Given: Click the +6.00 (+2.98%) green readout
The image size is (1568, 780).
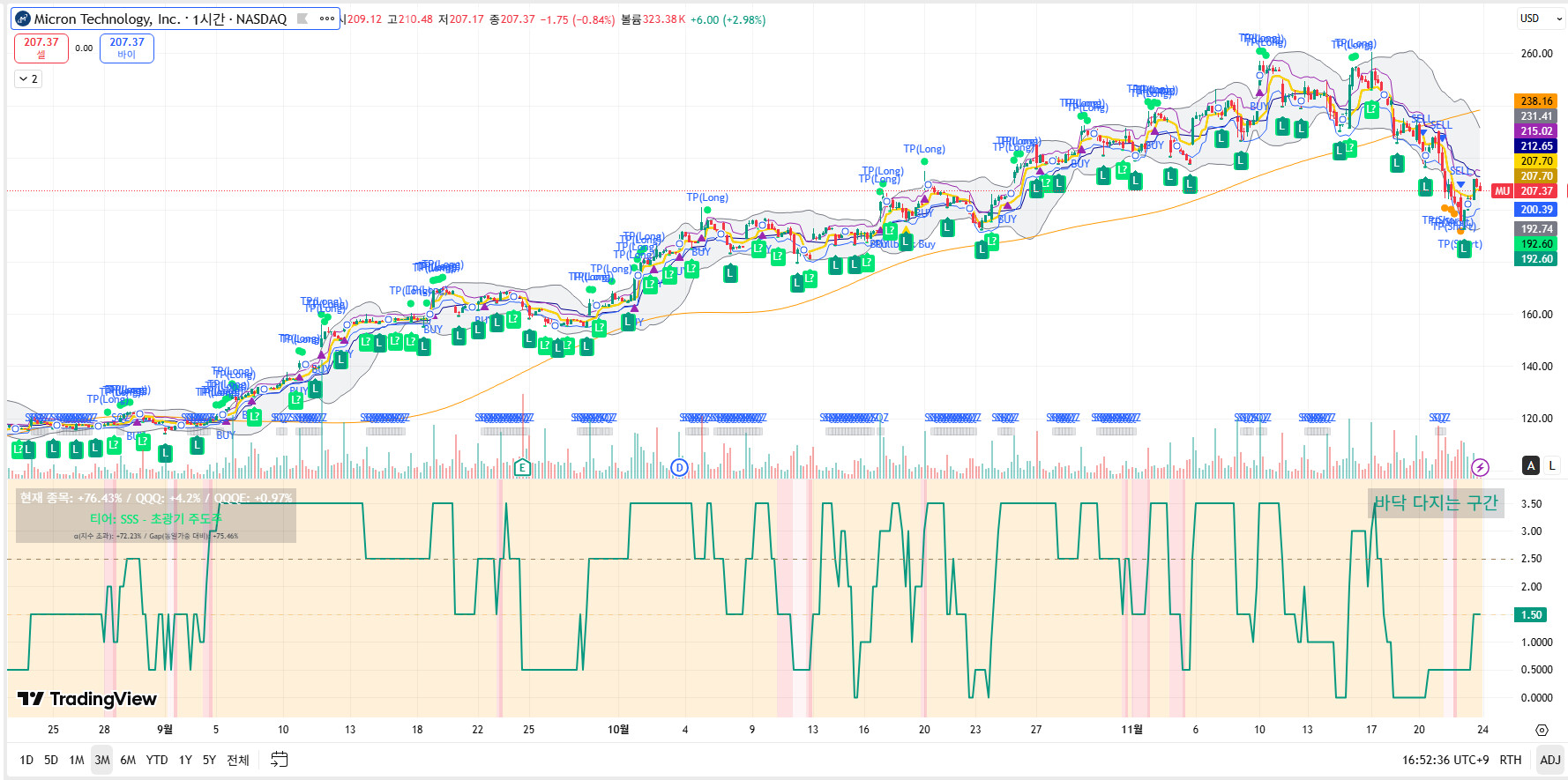Looking at the screenshot, I should pyautogui.click(x=728, y=19).
